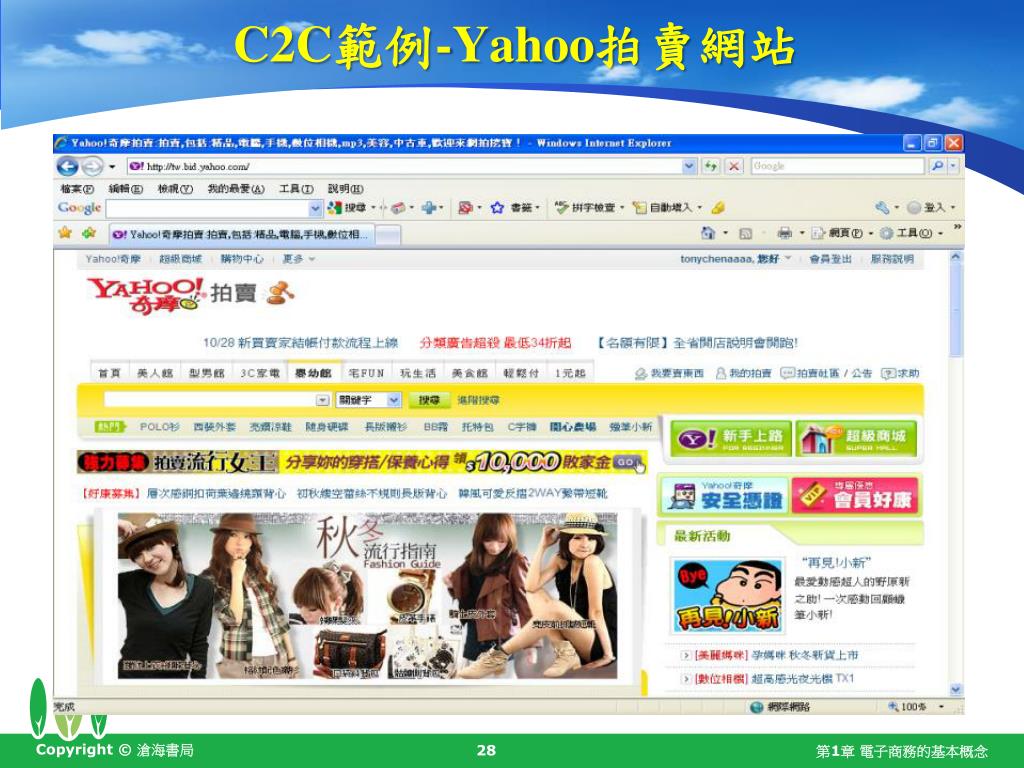Click the Google Toolbar 書籤 star icon
Viewport: 1024px width, 768px height.
click(497, 208)
